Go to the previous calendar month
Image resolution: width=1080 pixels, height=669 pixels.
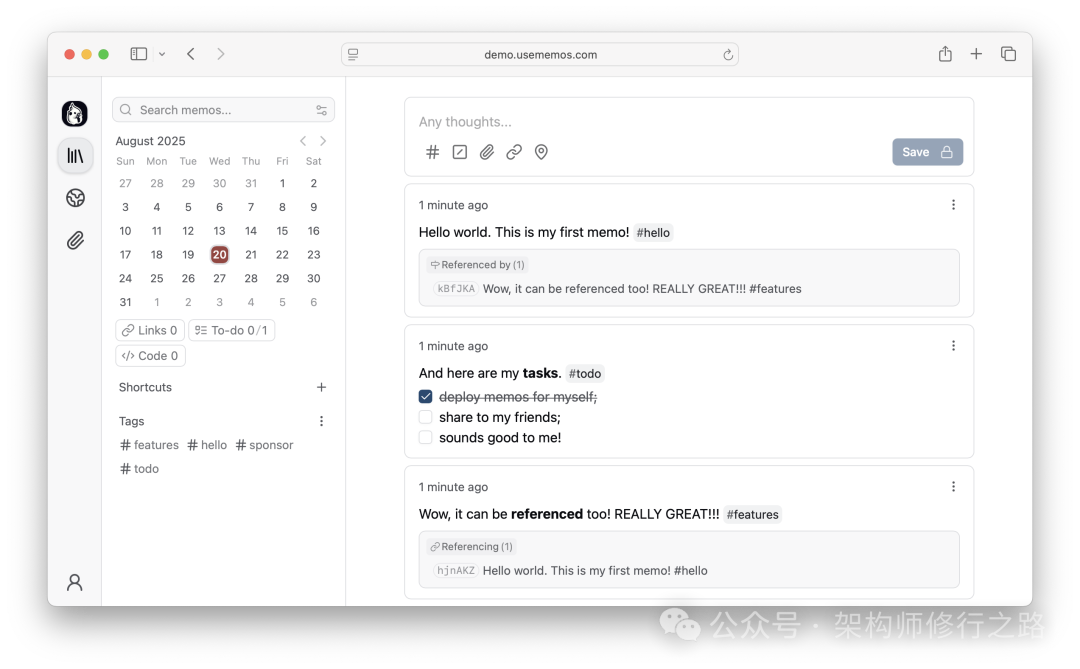(x=303, y=141)
